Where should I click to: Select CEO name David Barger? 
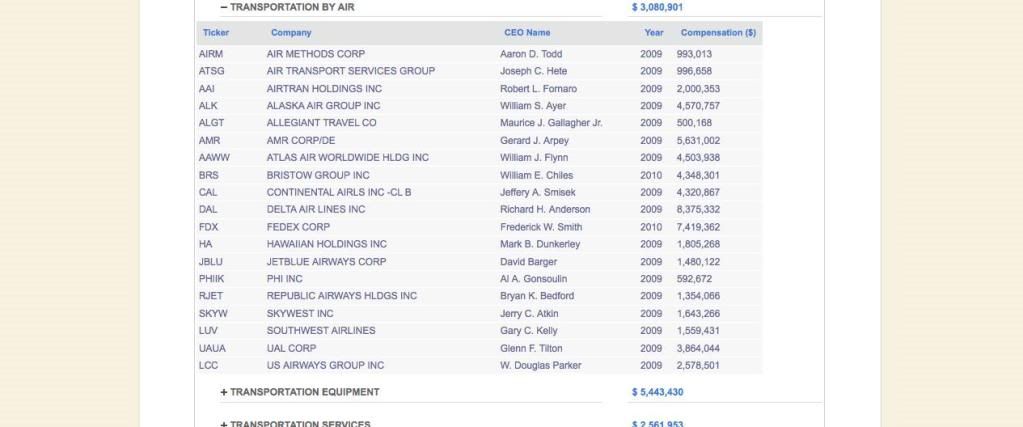(x=528, y=262)
